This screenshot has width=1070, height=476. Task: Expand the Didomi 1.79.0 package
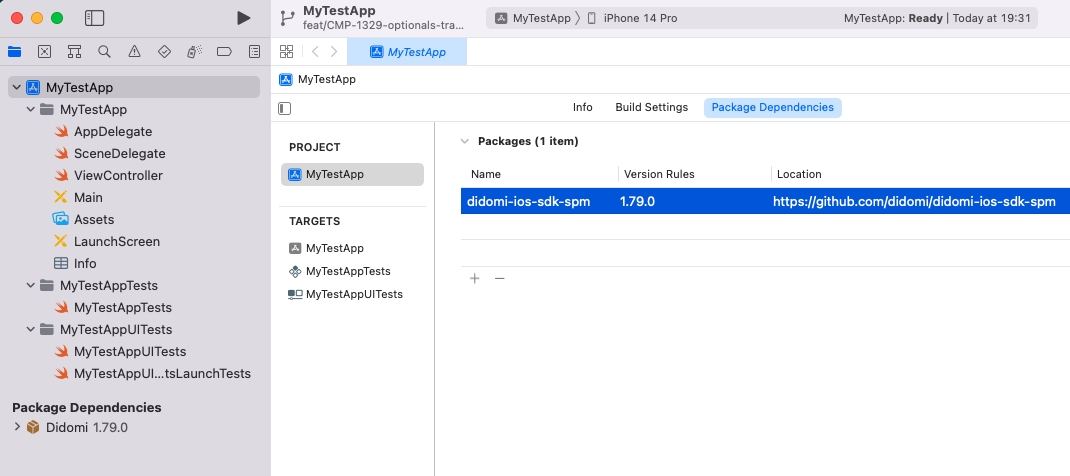17,427
